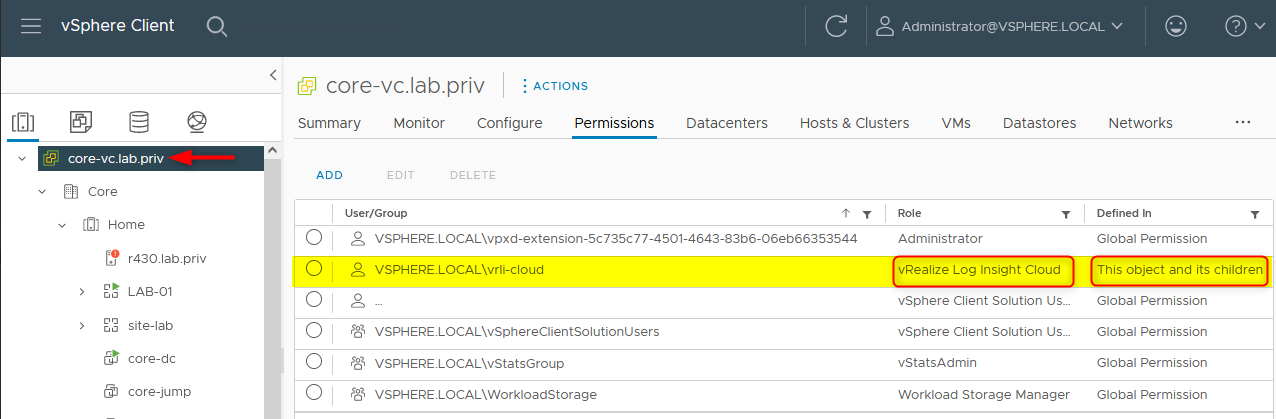Screen dimensions: 1276x419
Task: Click the EDIT permission button
Action: point(400,175)
